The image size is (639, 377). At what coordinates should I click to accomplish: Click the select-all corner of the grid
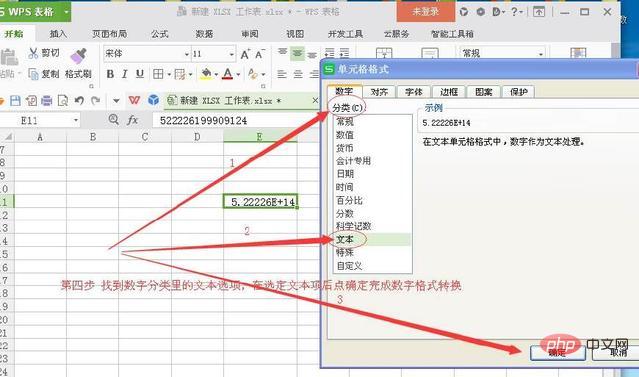coord(7,137)
